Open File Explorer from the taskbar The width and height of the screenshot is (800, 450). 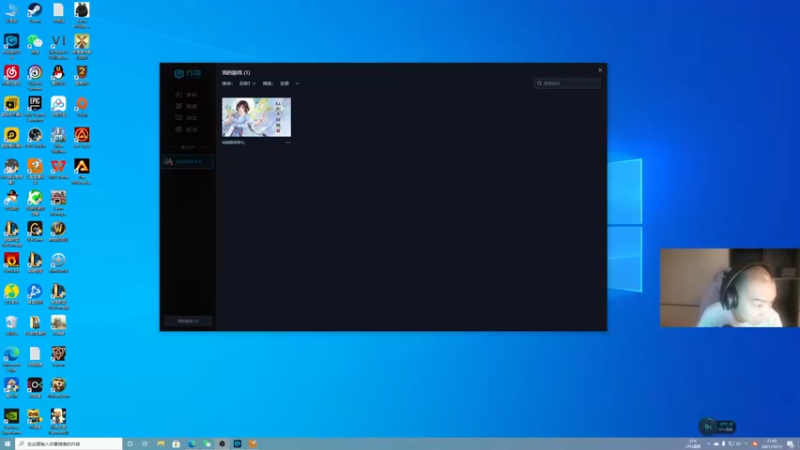[161, 444]
